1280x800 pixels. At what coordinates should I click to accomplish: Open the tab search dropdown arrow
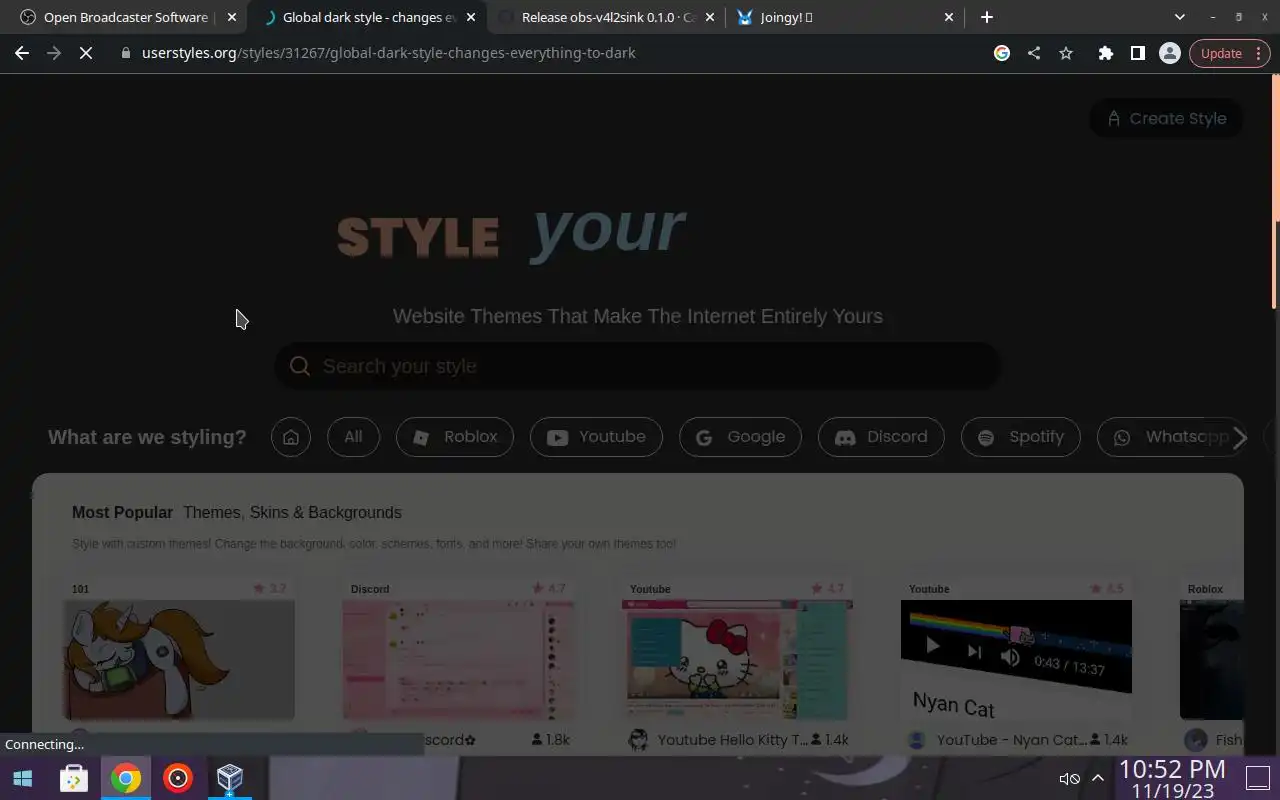1180,17
